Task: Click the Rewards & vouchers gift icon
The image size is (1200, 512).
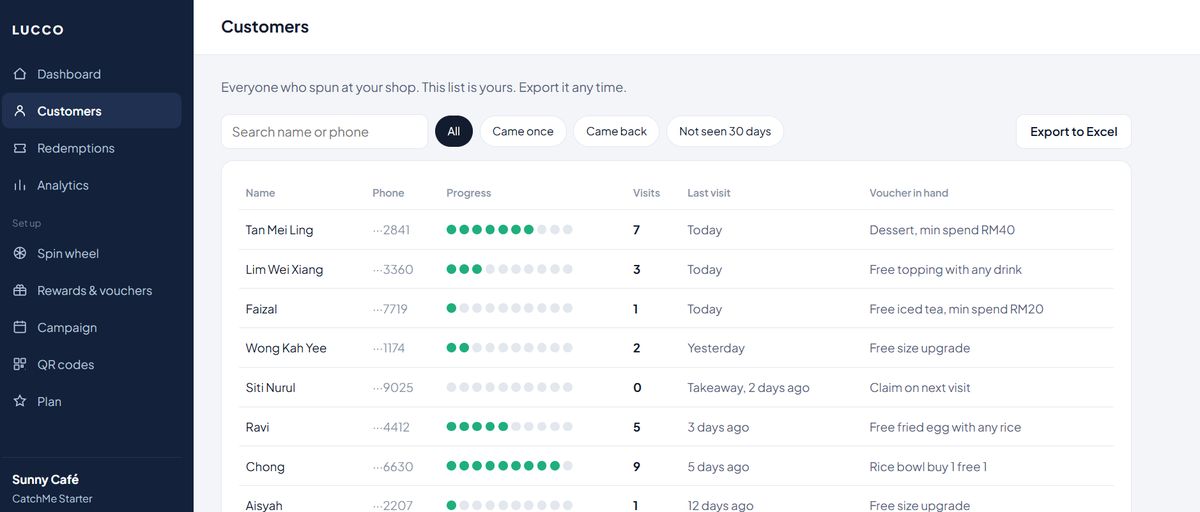Action: [20, 290]
